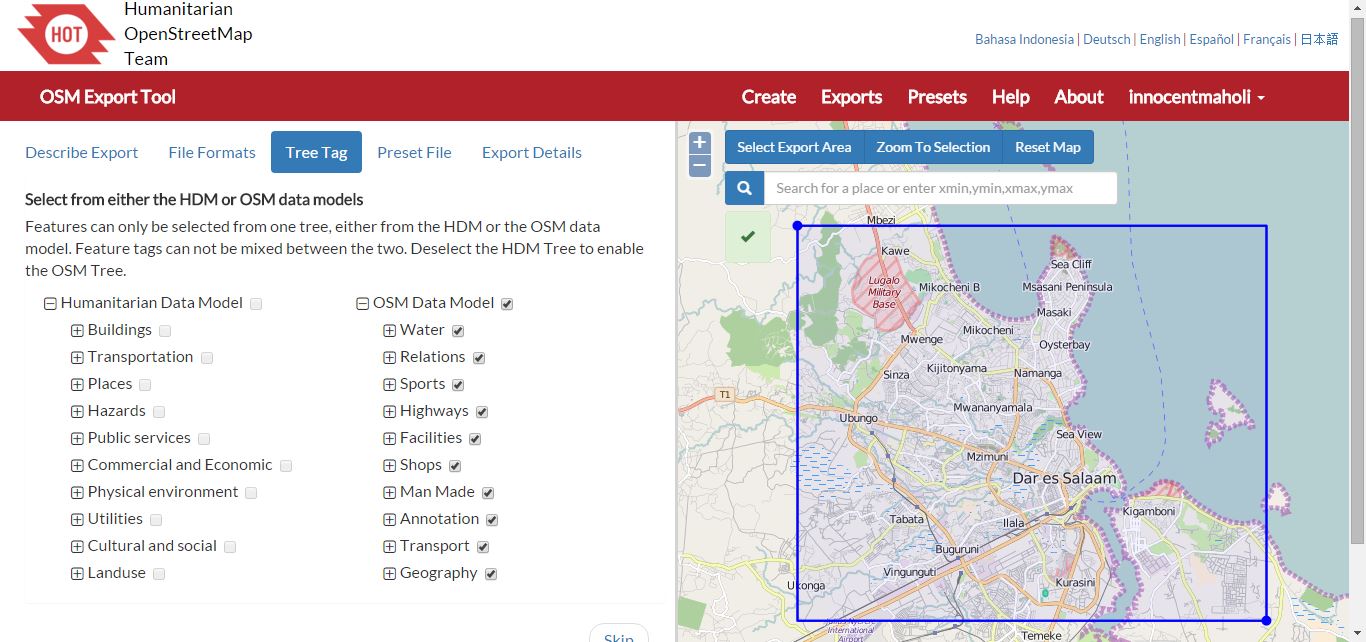Enable the Humanitarian Data Model checkbox
The image size is (1366, 642).
[x=256, y=304]
